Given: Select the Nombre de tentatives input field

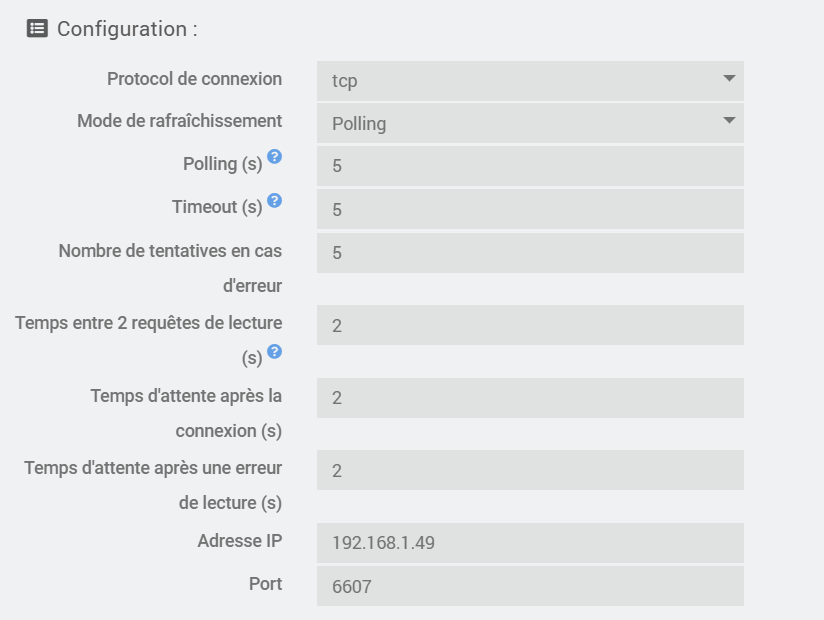Looking at the screenshot, I should pos(530,253).
